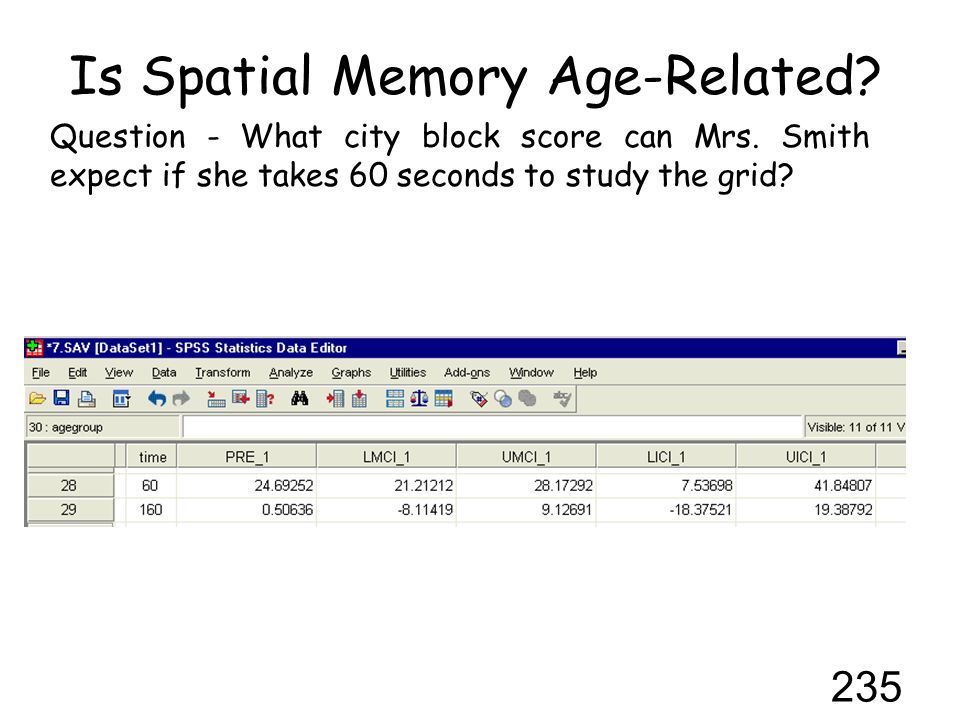Select row header 28

(69, 486)
